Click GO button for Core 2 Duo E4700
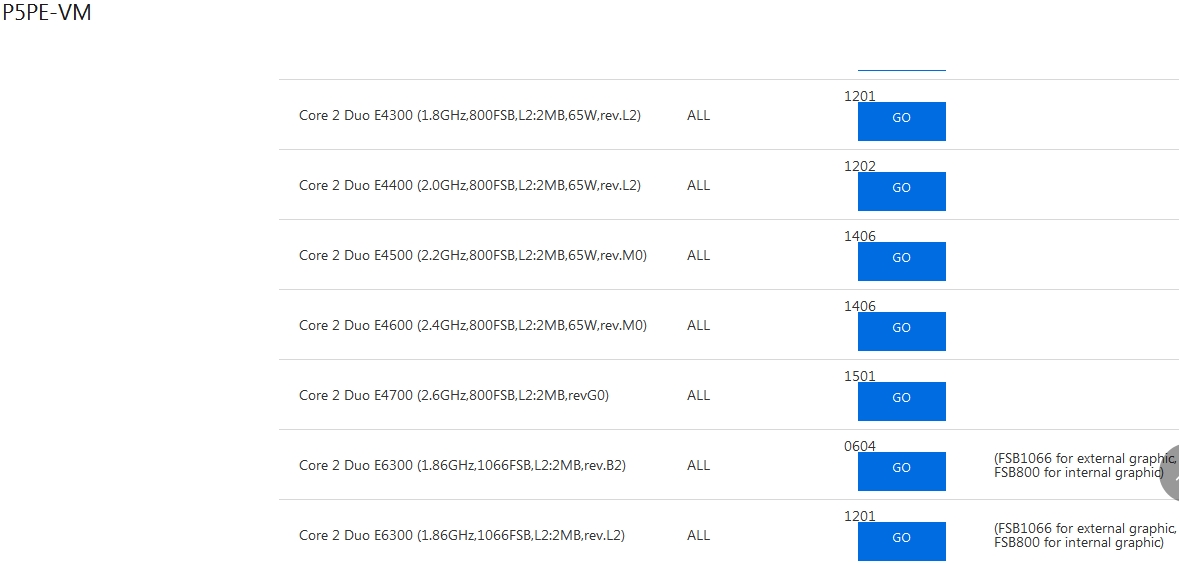The image size is (1179, 563). coord(902,401)
